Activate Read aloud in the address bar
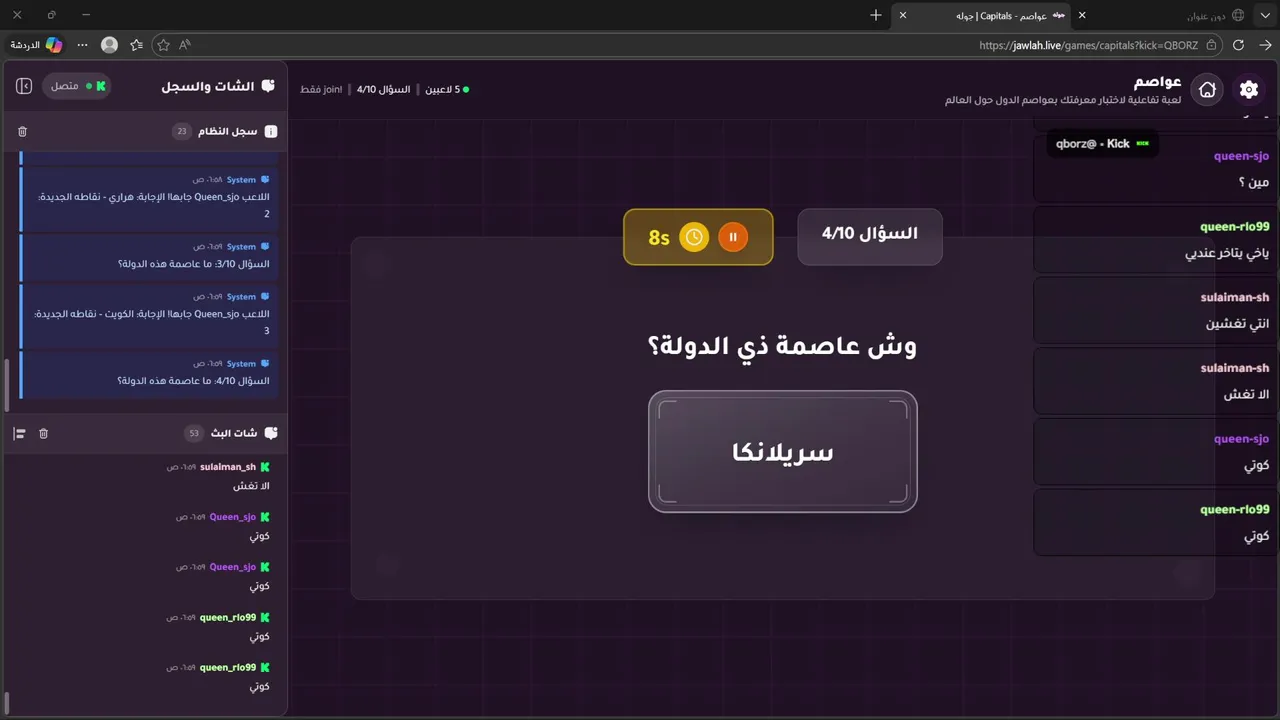This screenshot has height=720, width=1280. coord(185,45)
